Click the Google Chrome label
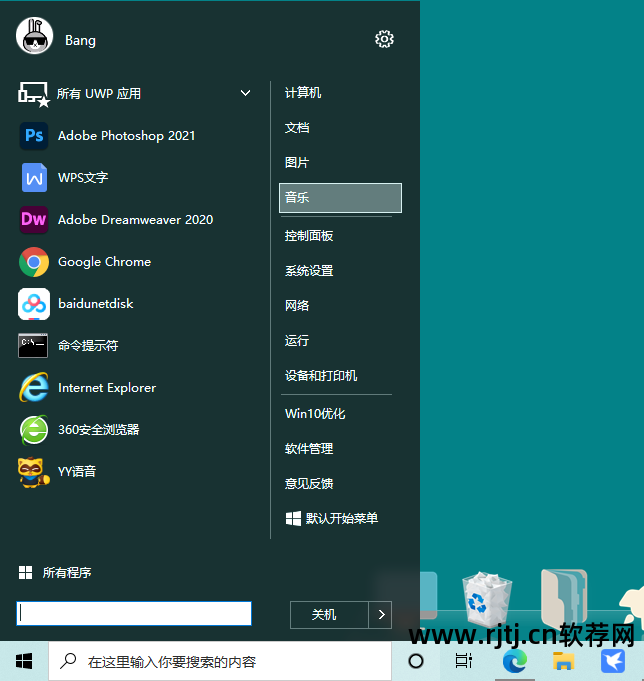The image size is (644, 681). [104, 262]
